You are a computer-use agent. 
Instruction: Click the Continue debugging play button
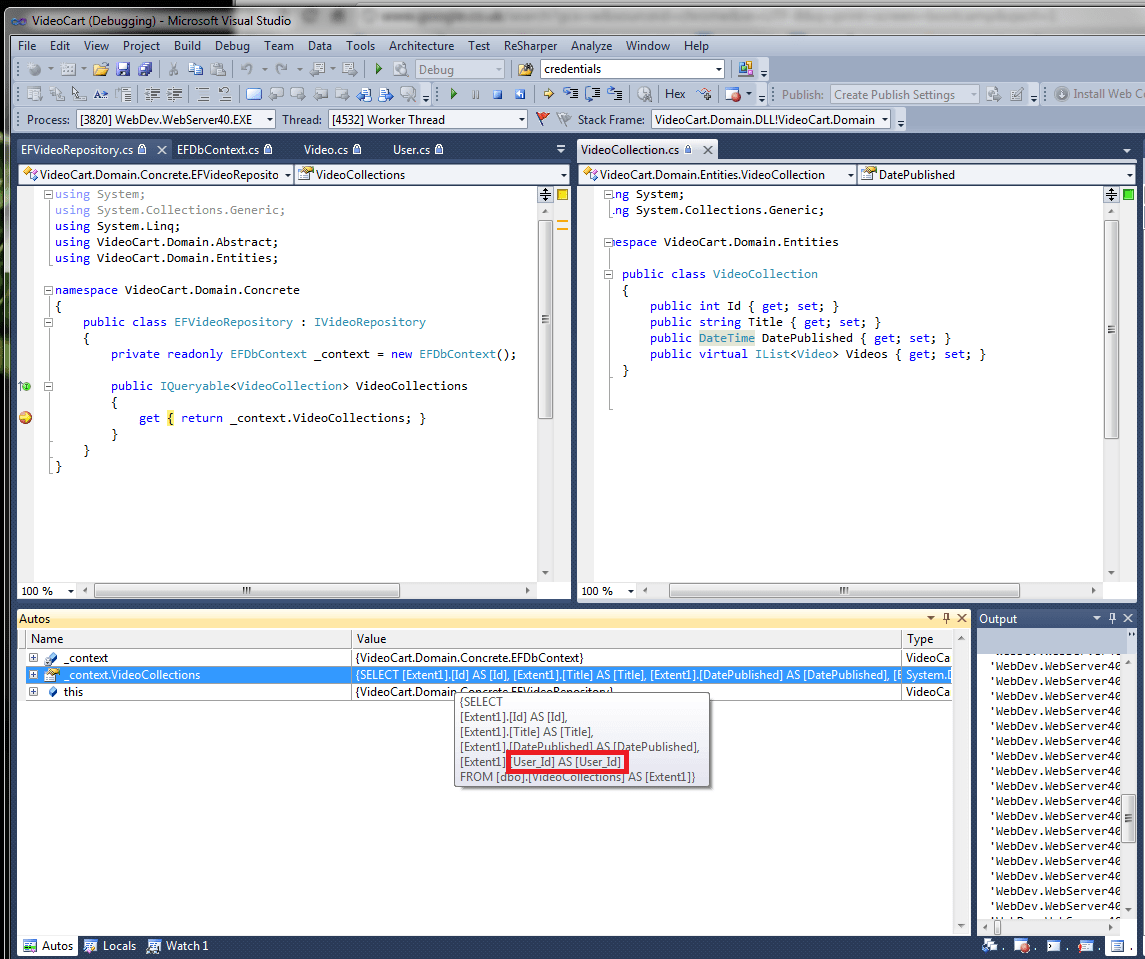point(453,94)
